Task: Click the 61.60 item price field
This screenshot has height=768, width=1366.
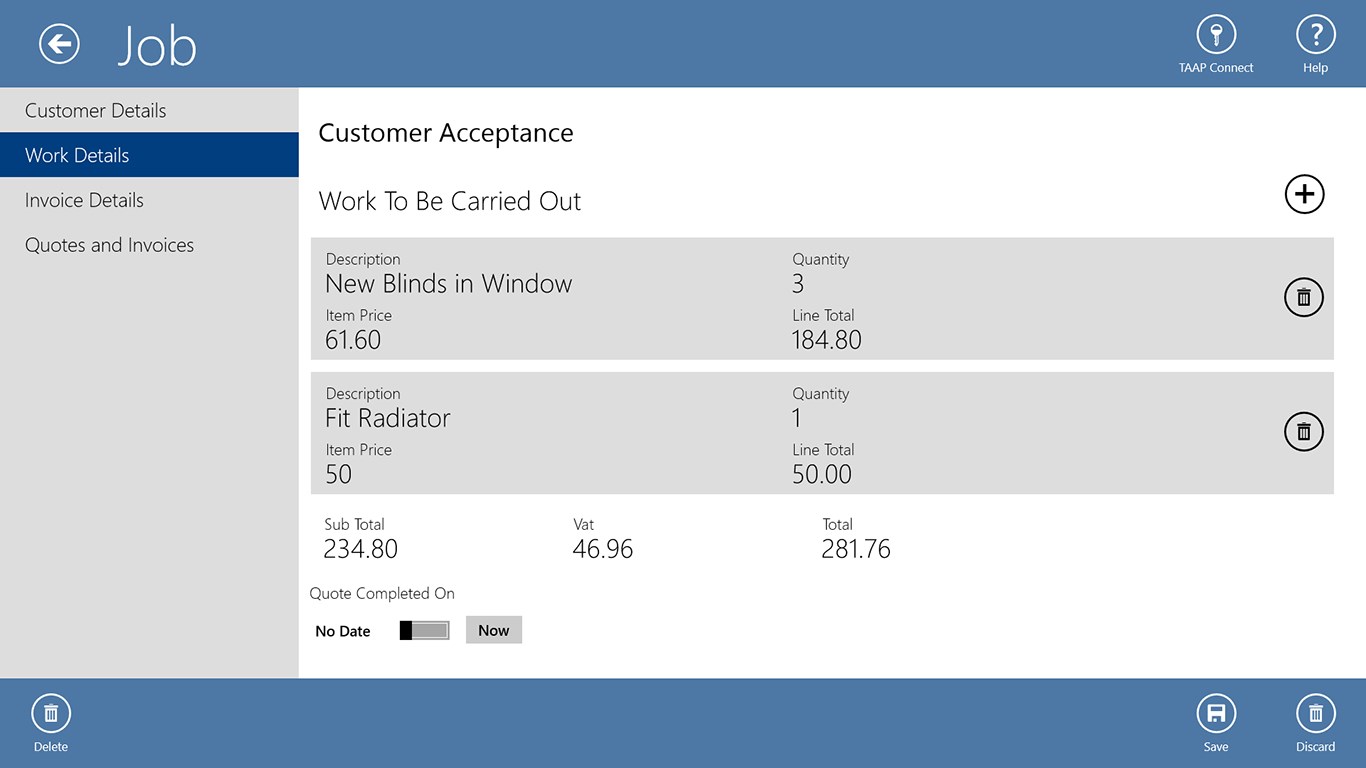Action: [x=353, y=340]
